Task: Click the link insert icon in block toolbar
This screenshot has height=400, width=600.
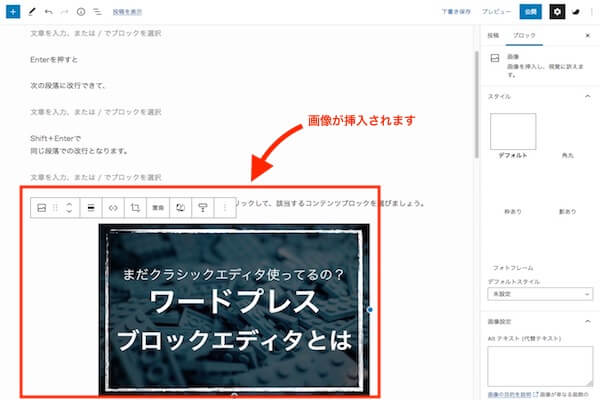Action: pyautogui.click(x=113, y=207)
